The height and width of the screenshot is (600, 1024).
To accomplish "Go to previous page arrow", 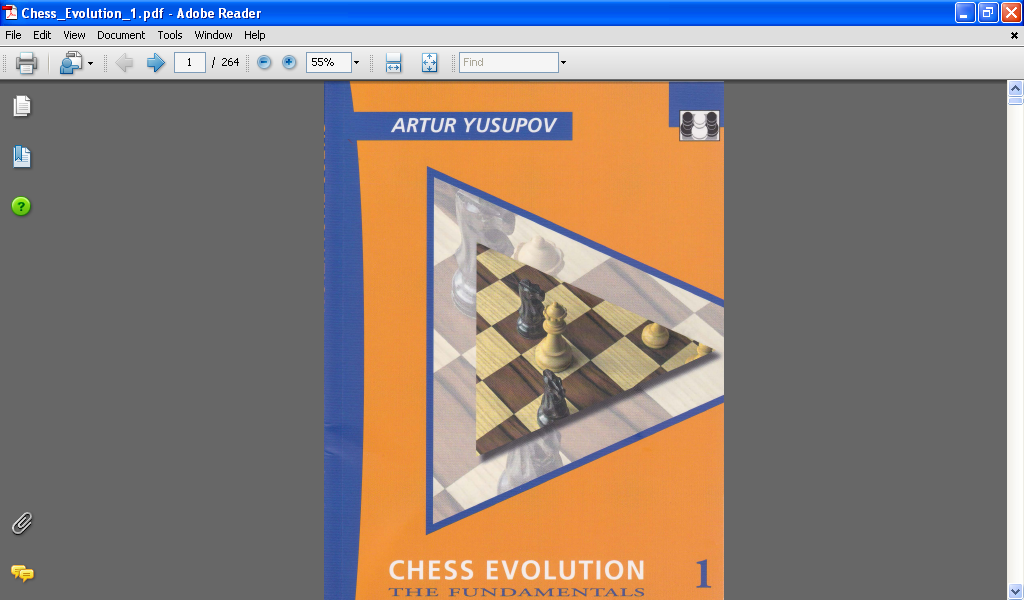I will pos(124,63).
